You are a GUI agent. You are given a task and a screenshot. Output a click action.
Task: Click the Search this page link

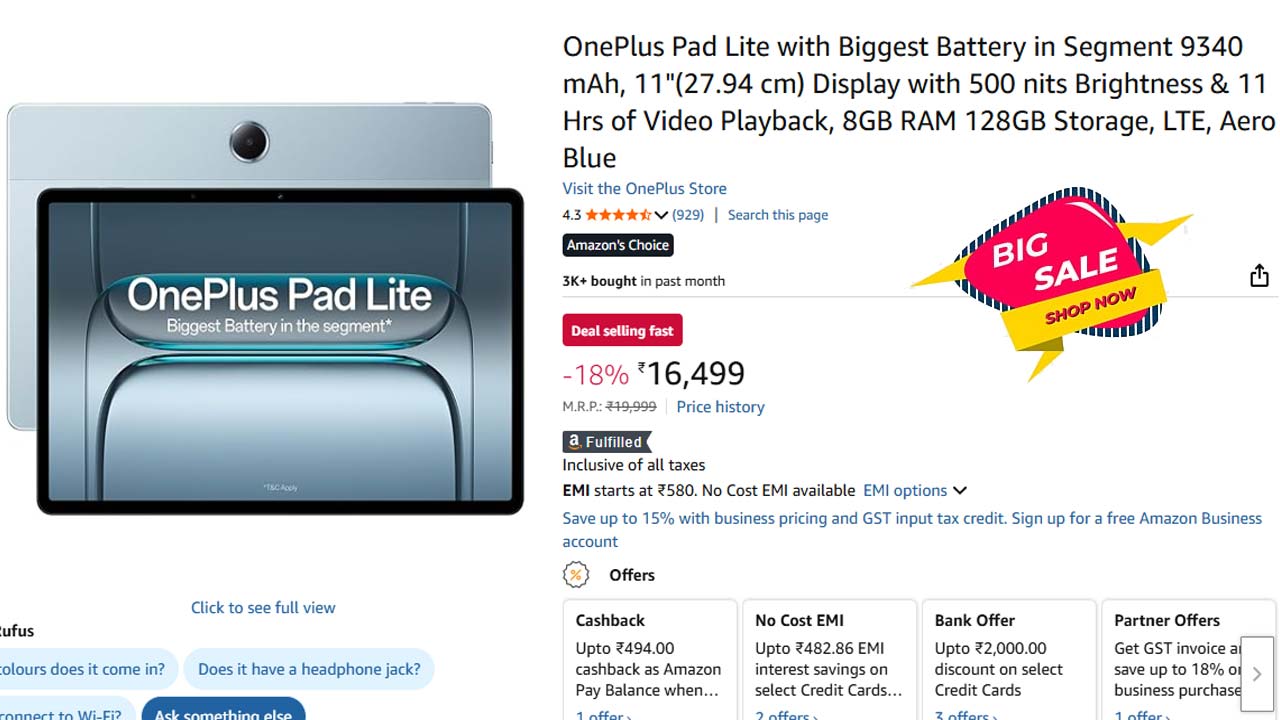coord(777,215)
